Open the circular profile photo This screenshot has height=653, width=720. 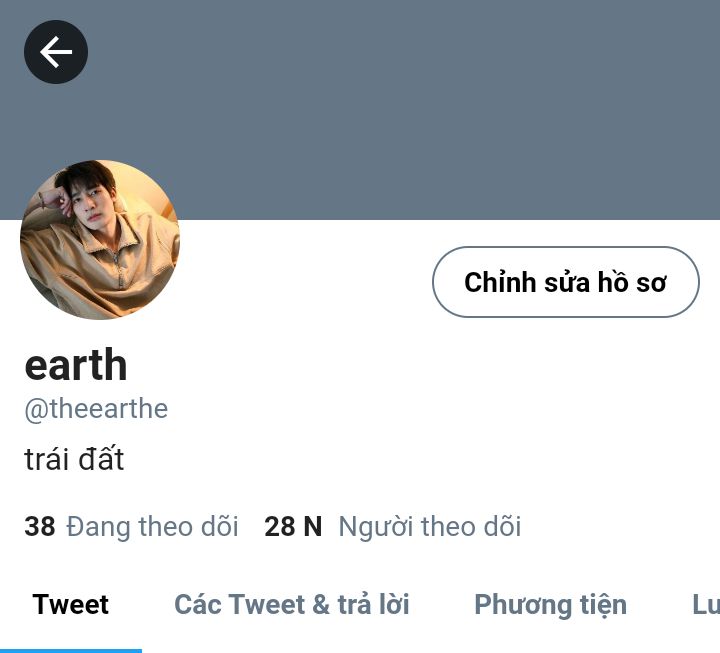(x=100, y=239)
